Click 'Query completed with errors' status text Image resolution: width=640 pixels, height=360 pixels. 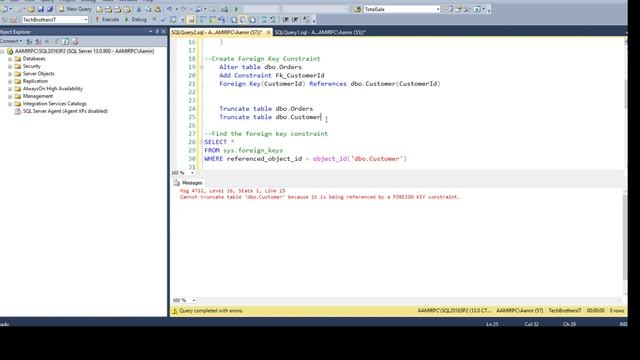211,311
